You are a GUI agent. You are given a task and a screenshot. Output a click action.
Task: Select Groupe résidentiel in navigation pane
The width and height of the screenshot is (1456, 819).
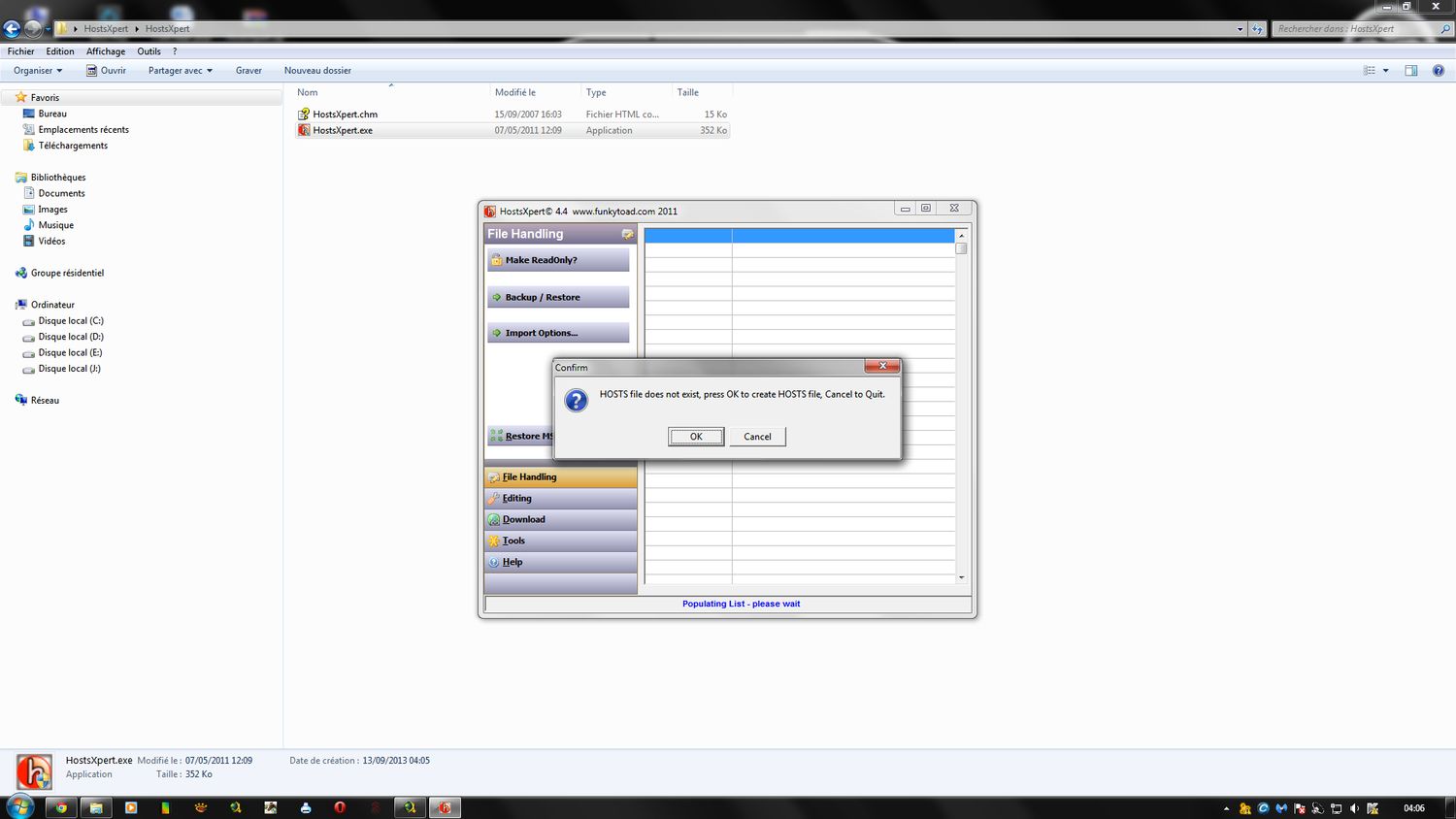coord(67,273)
